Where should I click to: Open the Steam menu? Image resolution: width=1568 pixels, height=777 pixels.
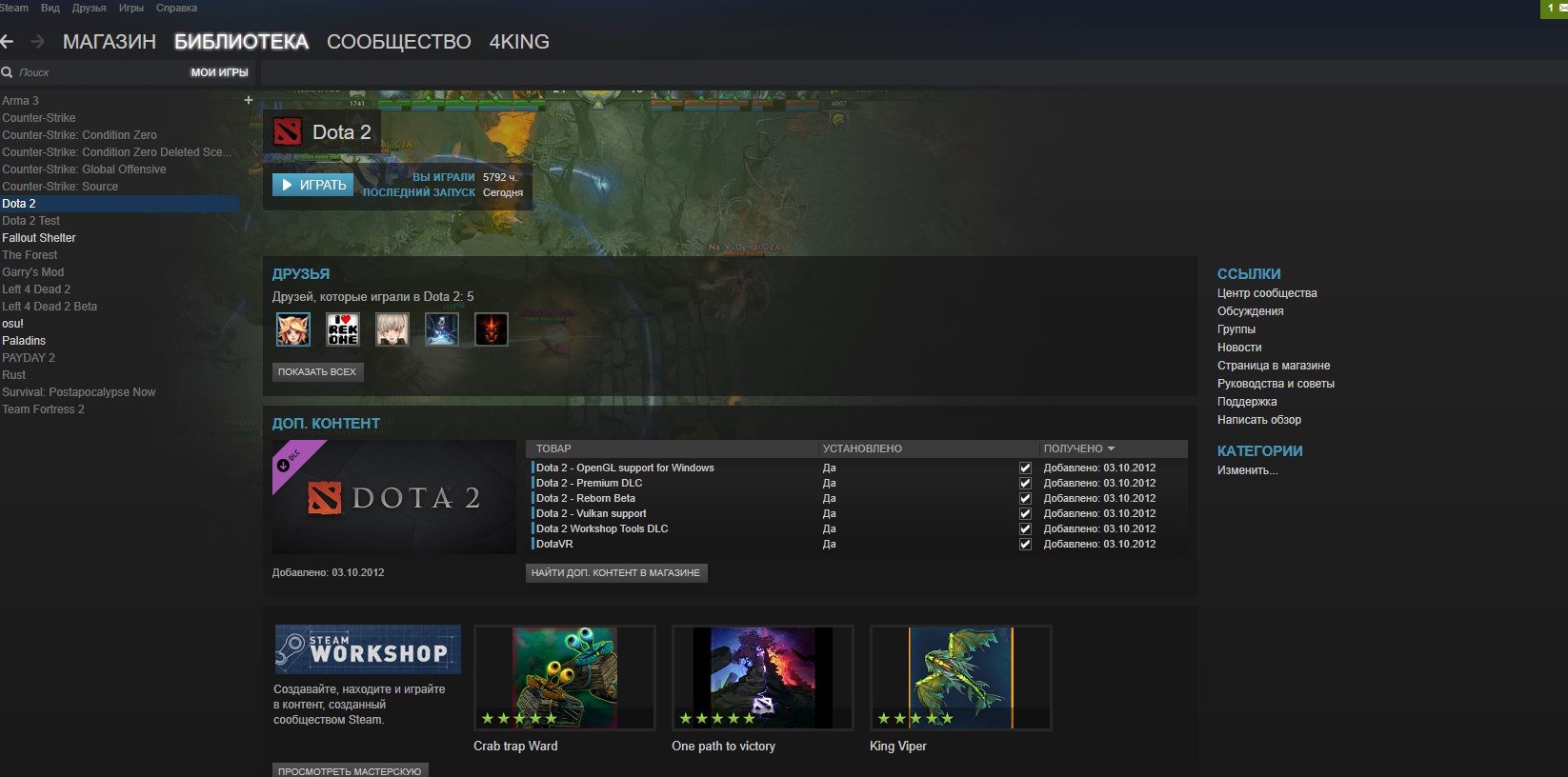point(14,8)
